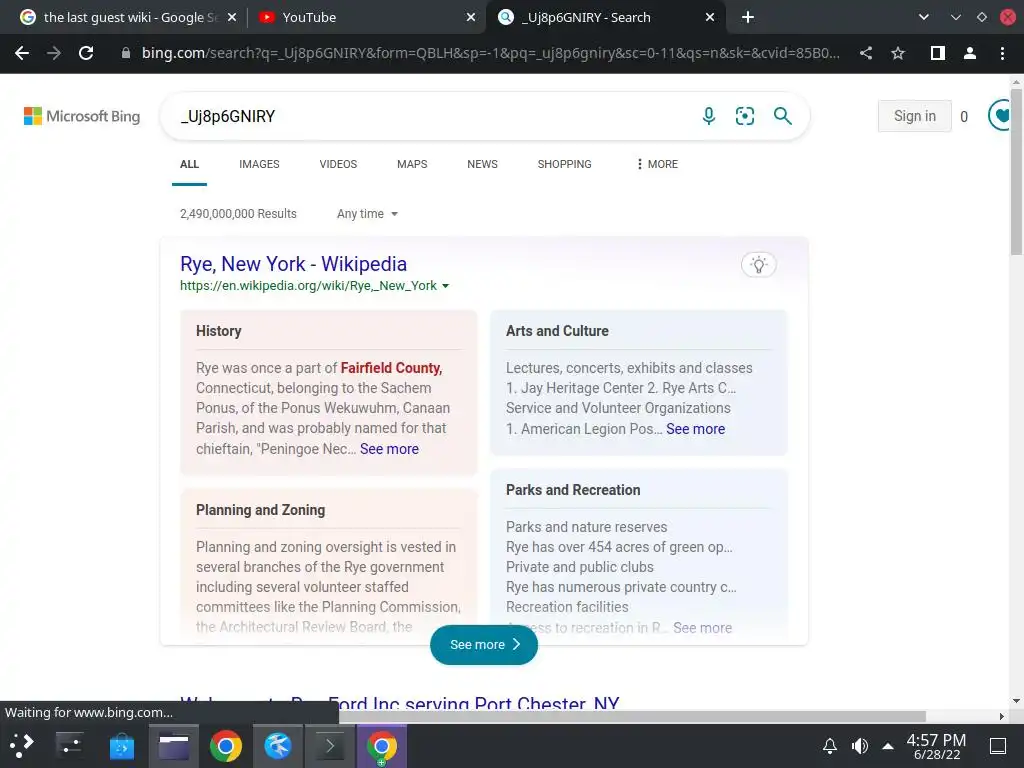Click See more in Arts and Culture
This screenshot has height=768, width=1024.
click(696, 429)
